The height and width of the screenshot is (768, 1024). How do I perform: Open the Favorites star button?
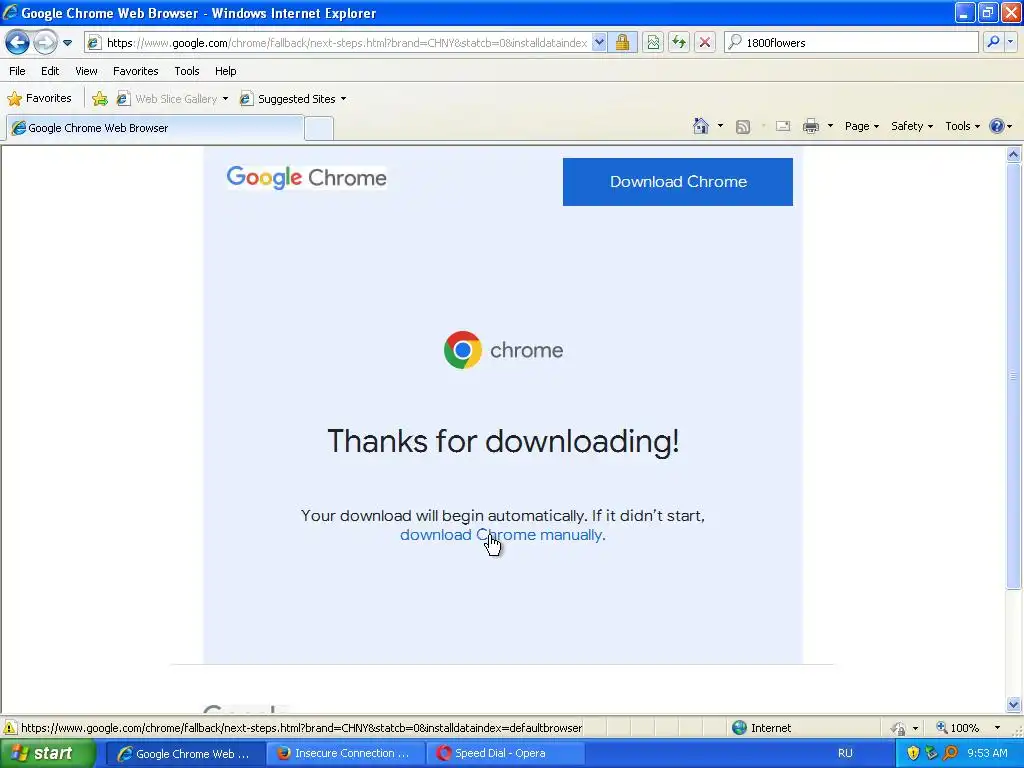[x=39, y=99]
